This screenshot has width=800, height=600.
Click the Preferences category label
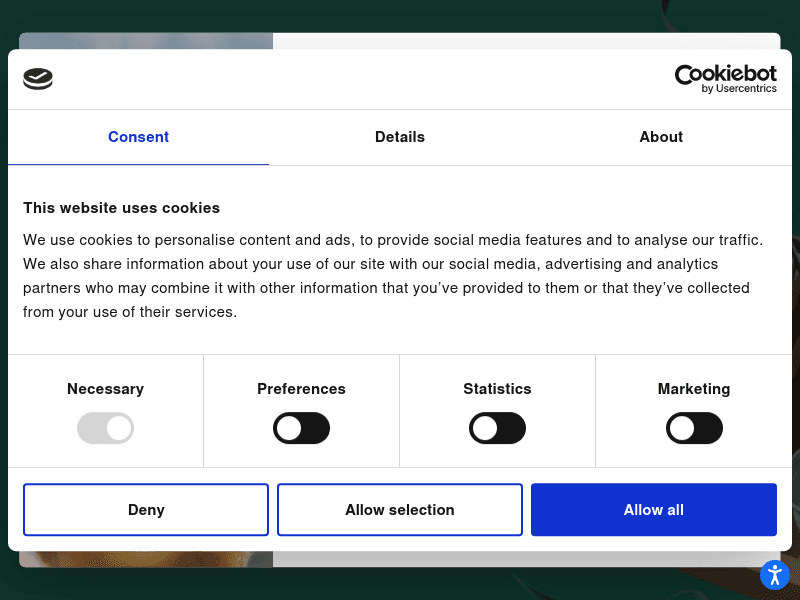pyautogui.click(x=301, y=389)
